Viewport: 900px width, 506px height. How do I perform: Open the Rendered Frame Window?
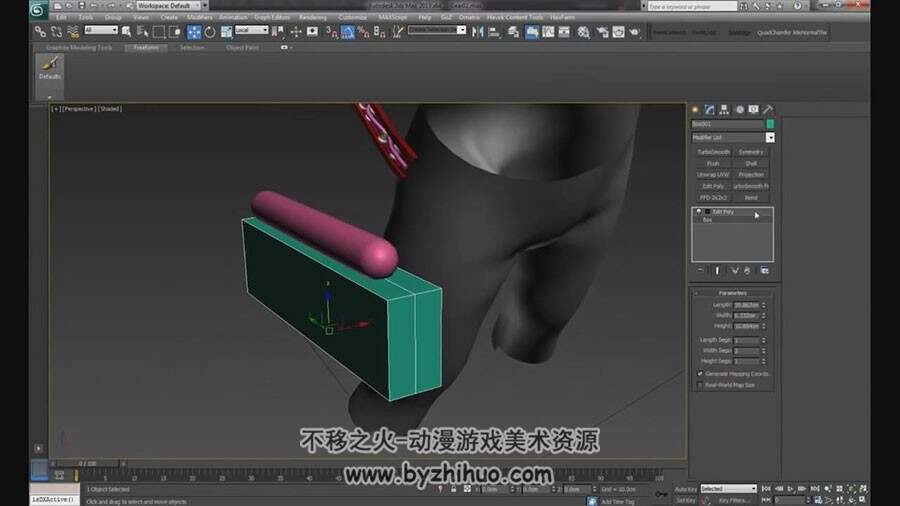pyautogui.click(x=618, y=32)
